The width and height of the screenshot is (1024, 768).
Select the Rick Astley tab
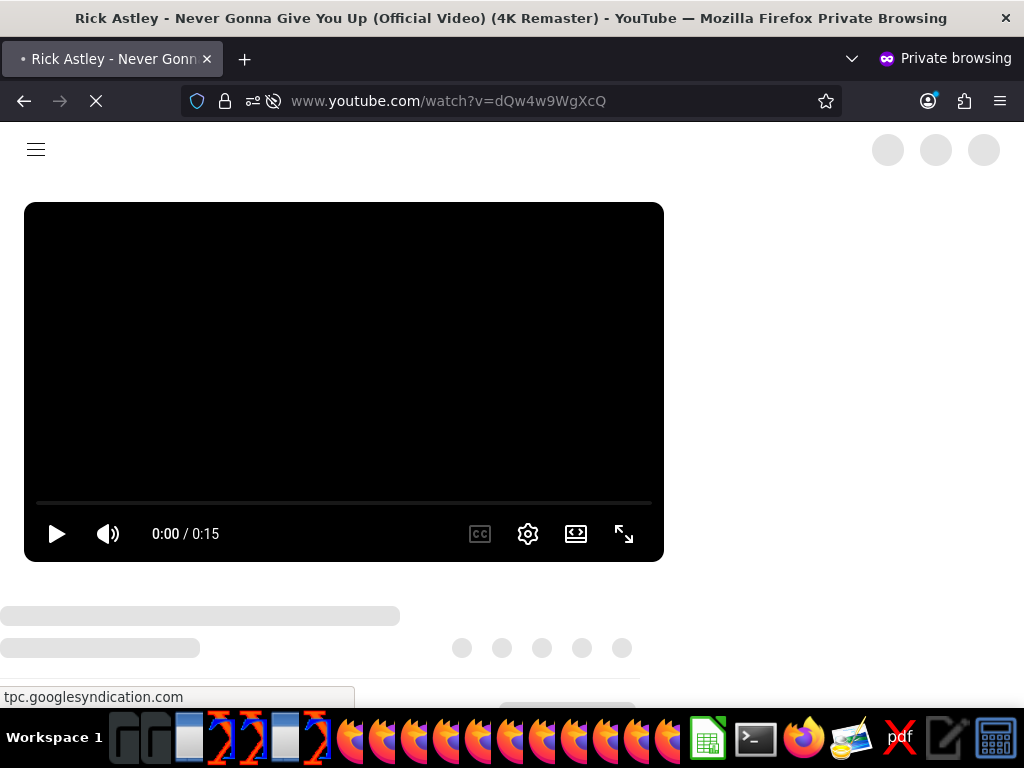tap(112, 59)
